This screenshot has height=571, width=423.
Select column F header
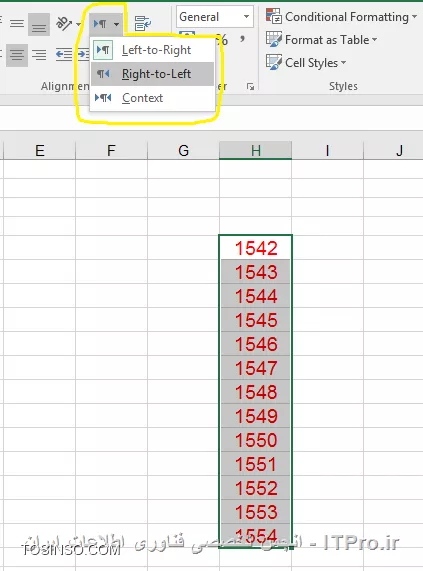click(111, 150)
